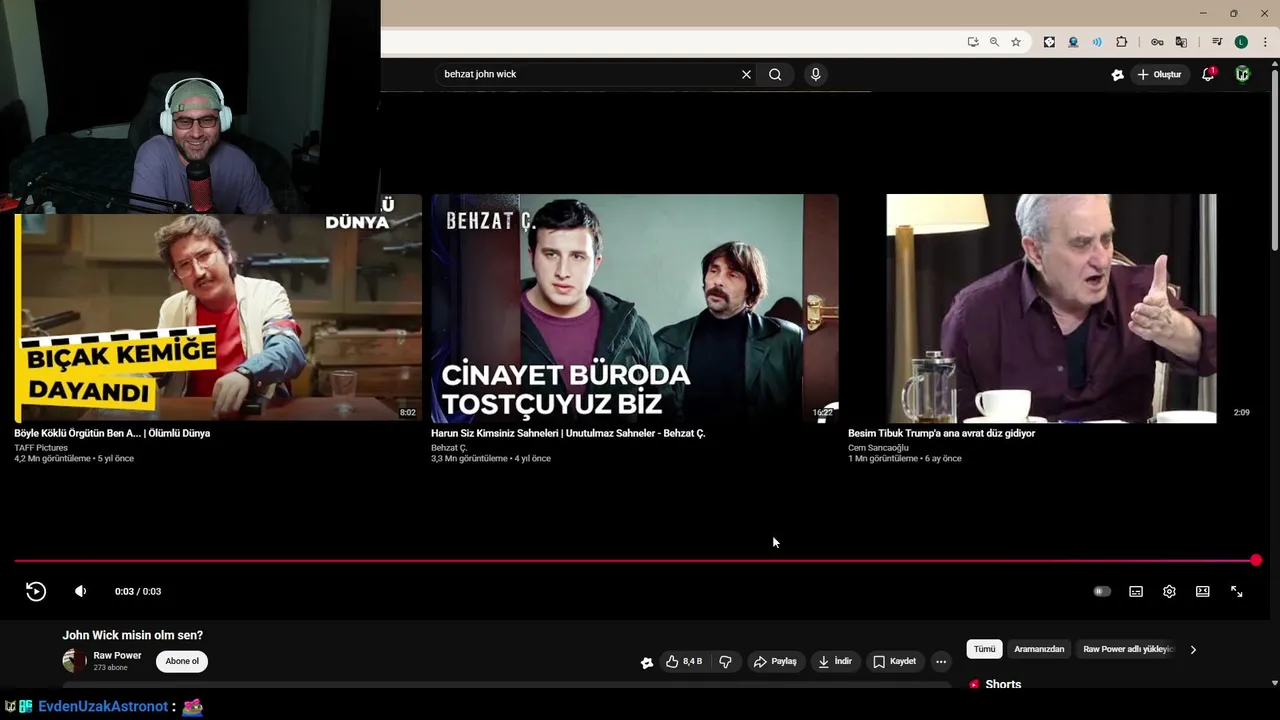Open the Raw Power channel name link
The height and width of the screenshot is (720, 1280).
117,655
